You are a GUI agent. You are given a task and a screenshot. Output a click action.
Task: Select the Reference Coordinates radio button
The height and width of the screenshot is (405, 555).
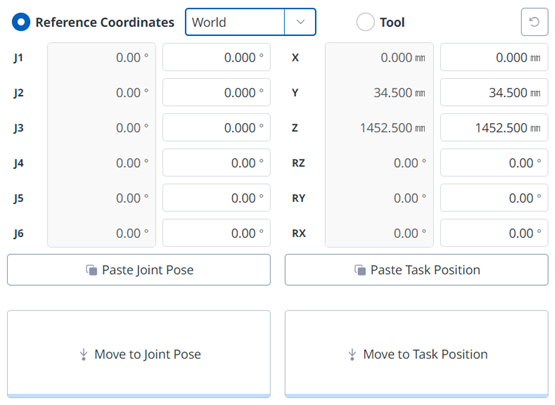(x=21, y=22)
